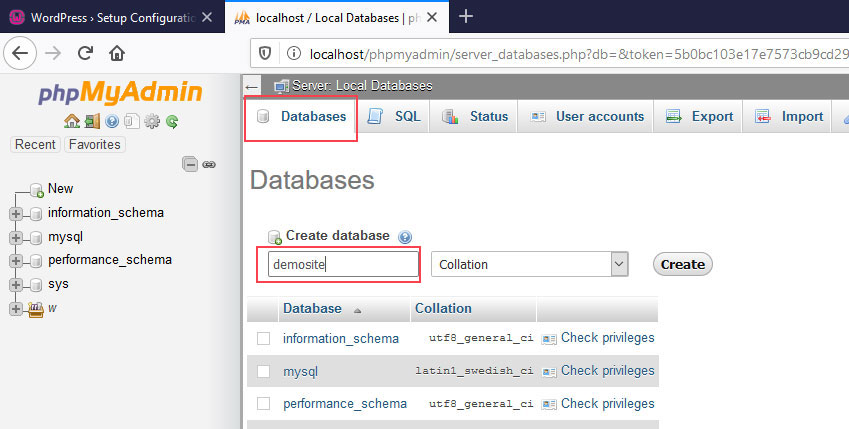Click browser home button icon

pyautogui.click(x=117, y=53)
